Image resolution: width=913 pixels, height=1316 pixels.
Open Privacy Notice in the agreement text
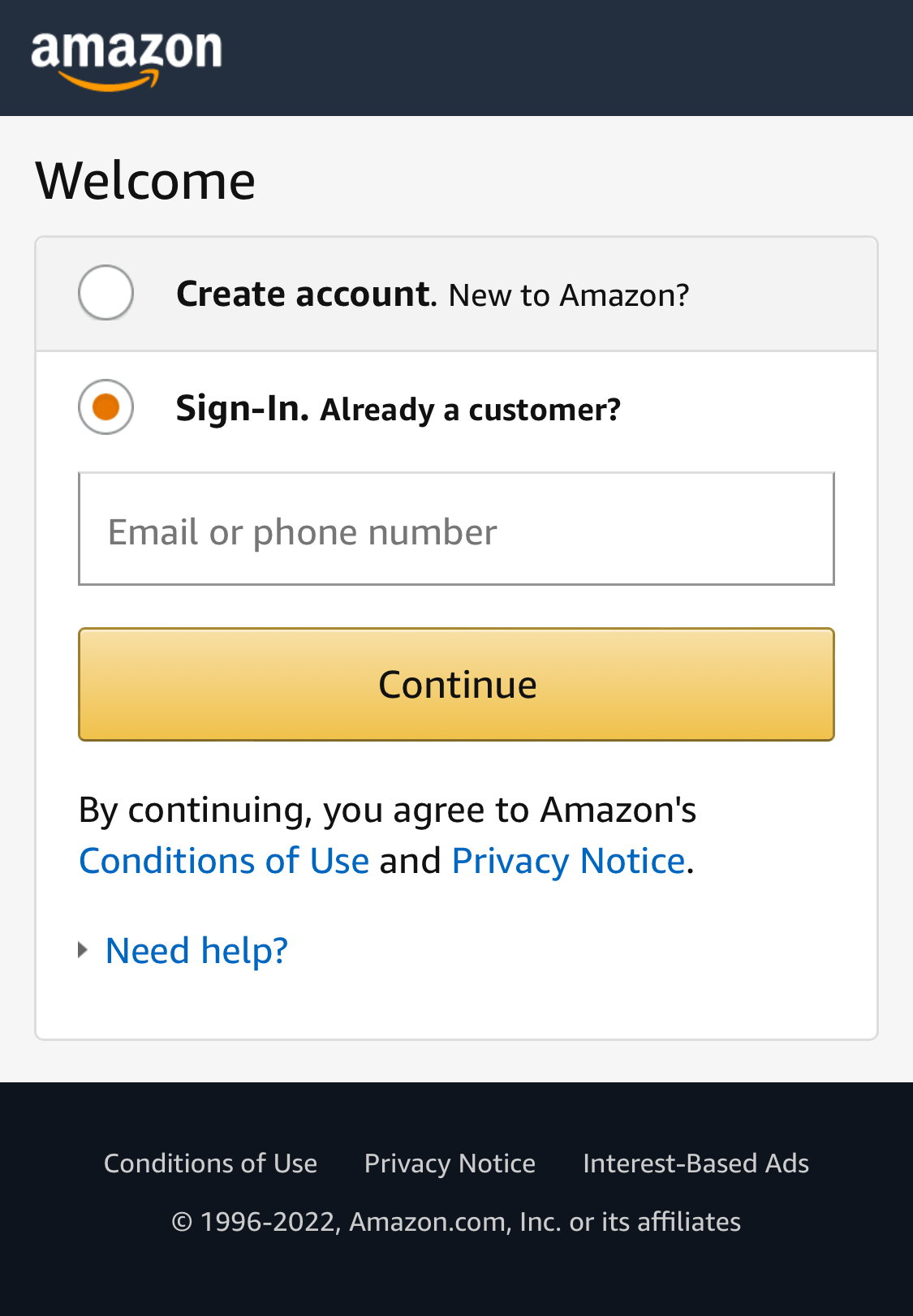click(x=568, y=860)
